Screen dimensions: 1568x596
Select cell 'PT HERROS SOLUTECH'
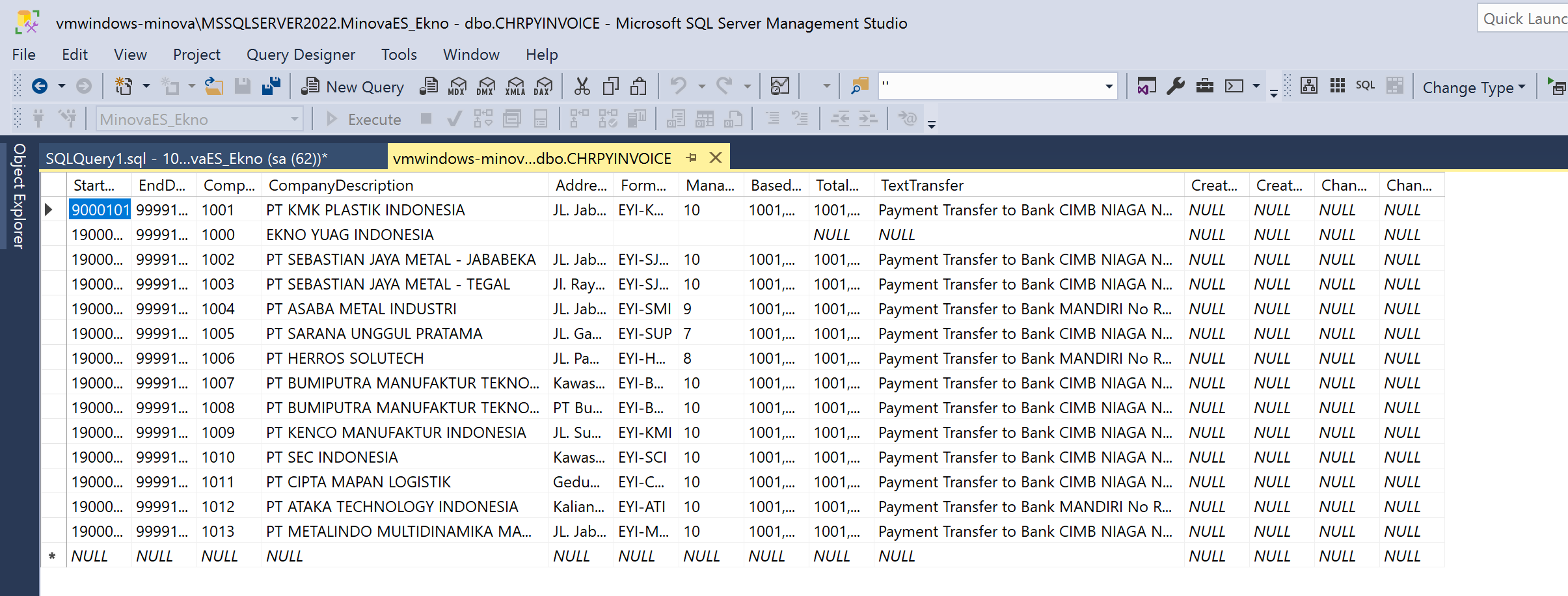[405, 359]
